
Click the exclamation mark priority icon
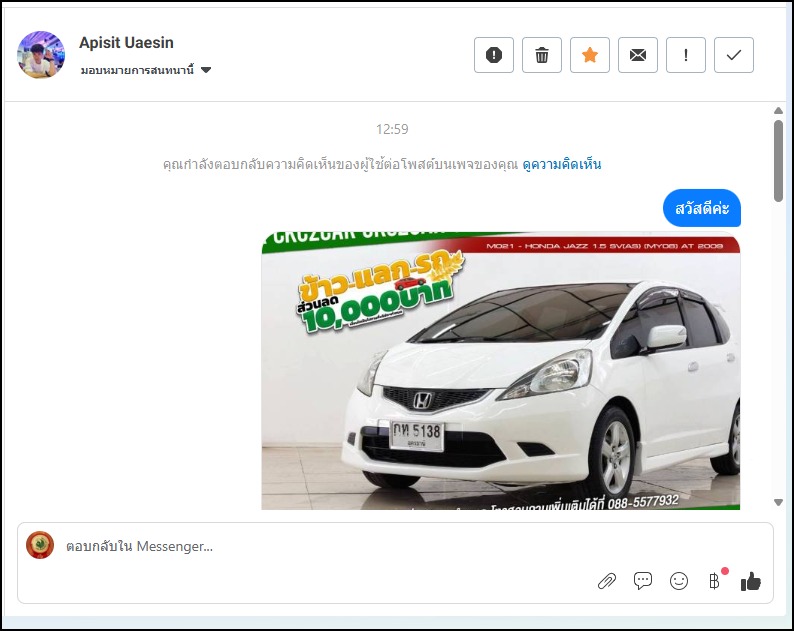[686, 55]
